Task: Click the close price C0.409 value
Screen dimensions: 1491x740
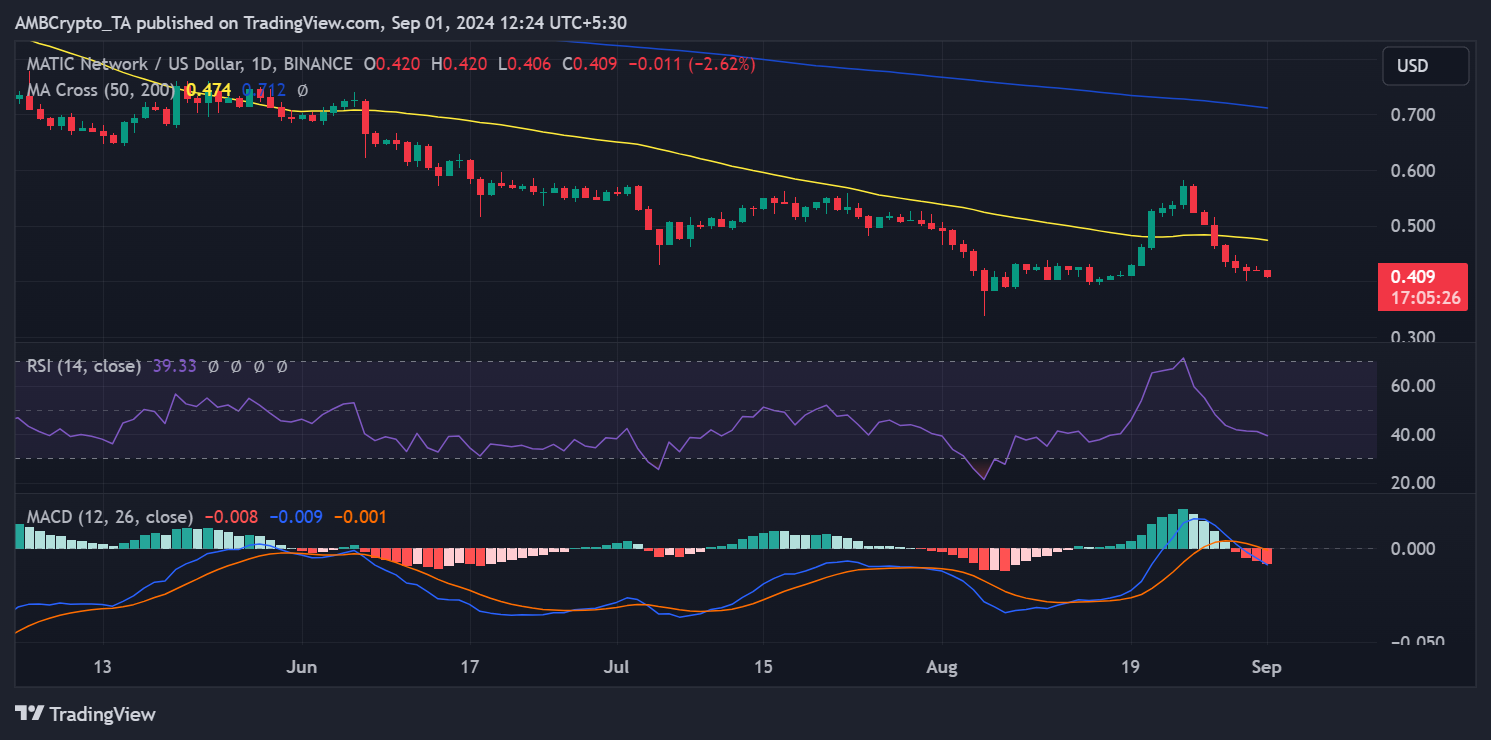Action: point(591,63)
